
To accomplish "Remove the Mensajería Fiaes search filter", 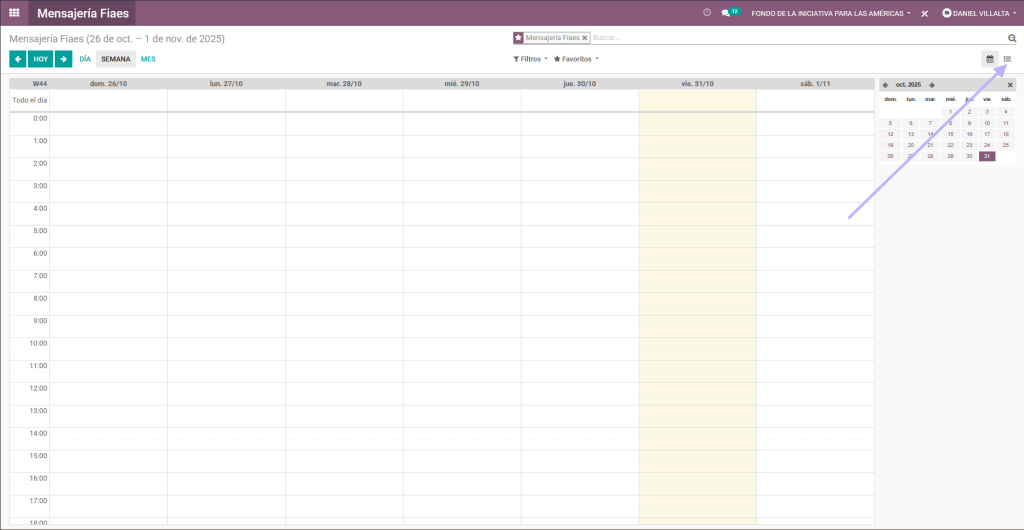I will pos(585,38).
